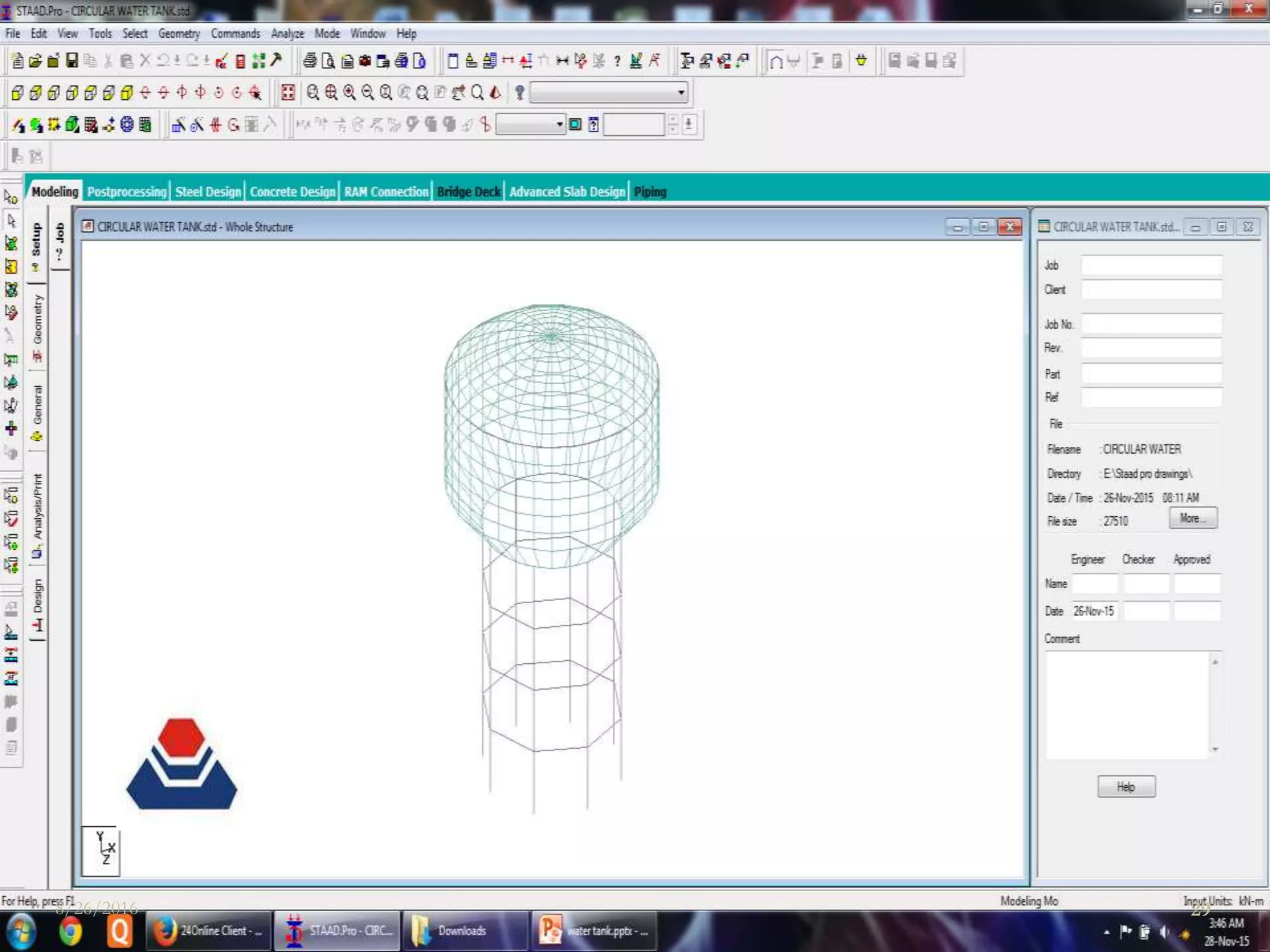Click the stepper arrows beside load field
The width and height of the screenshot is (1270, 952).
[673, 125]
